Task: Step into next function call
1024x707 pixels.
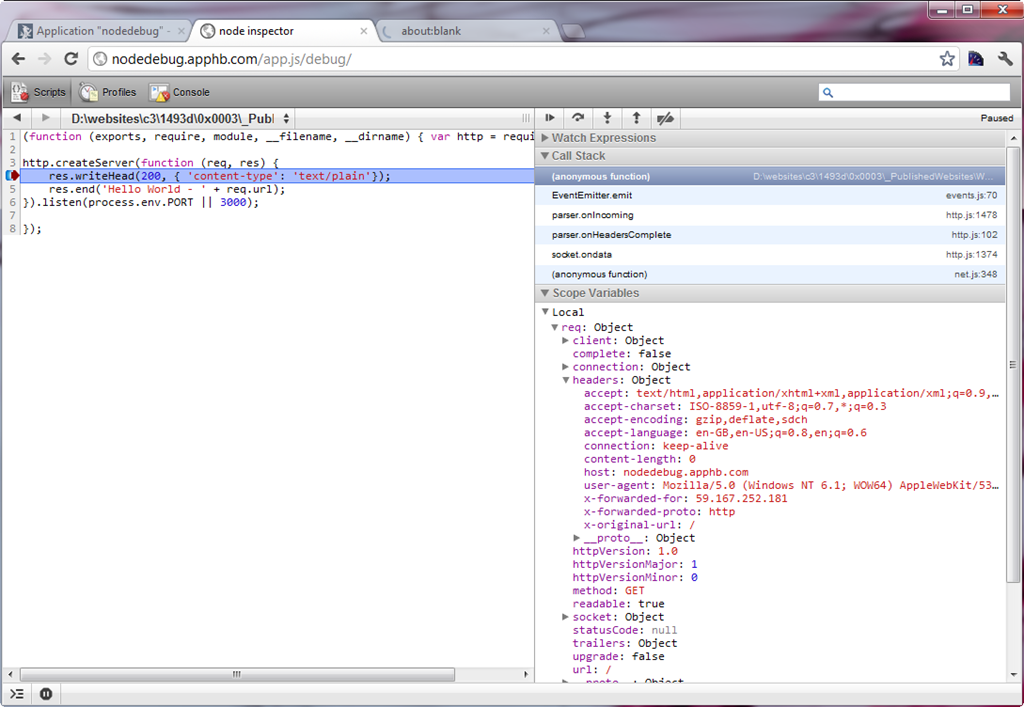Action: [607, 118]
